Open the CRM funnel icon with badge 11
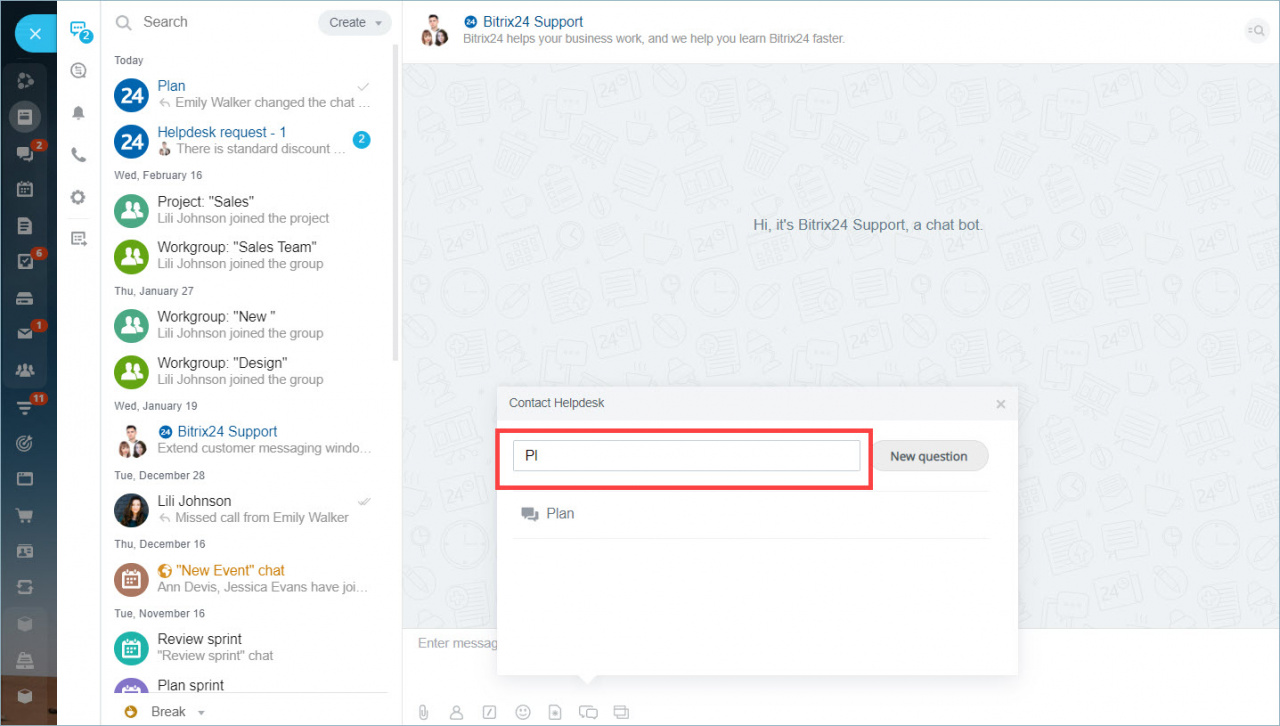1280x726 pixels. click(26, 406)
